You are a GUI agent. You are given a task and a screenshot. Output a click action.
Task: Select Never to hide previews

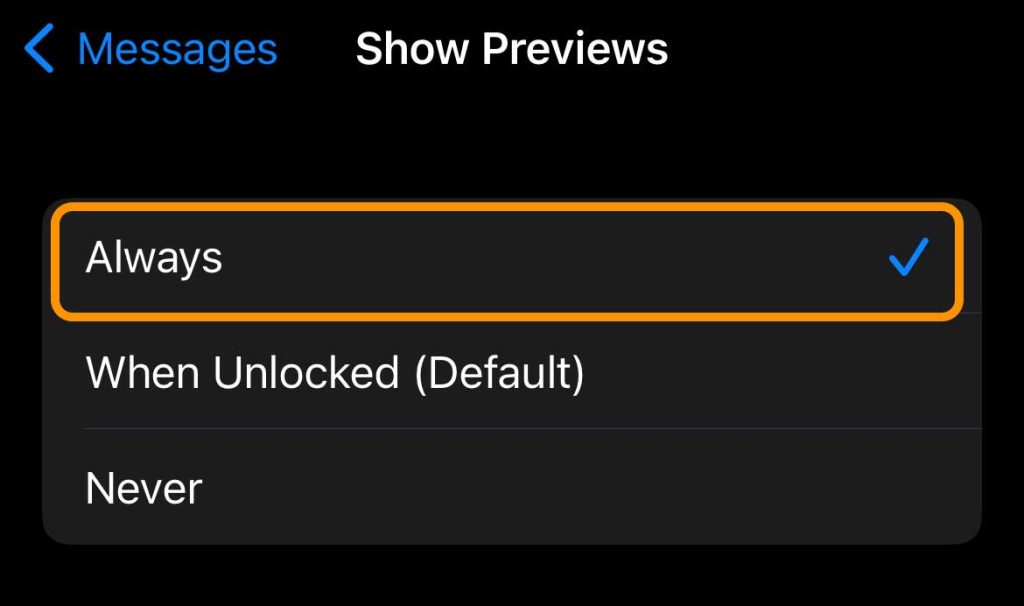(144, 488)
